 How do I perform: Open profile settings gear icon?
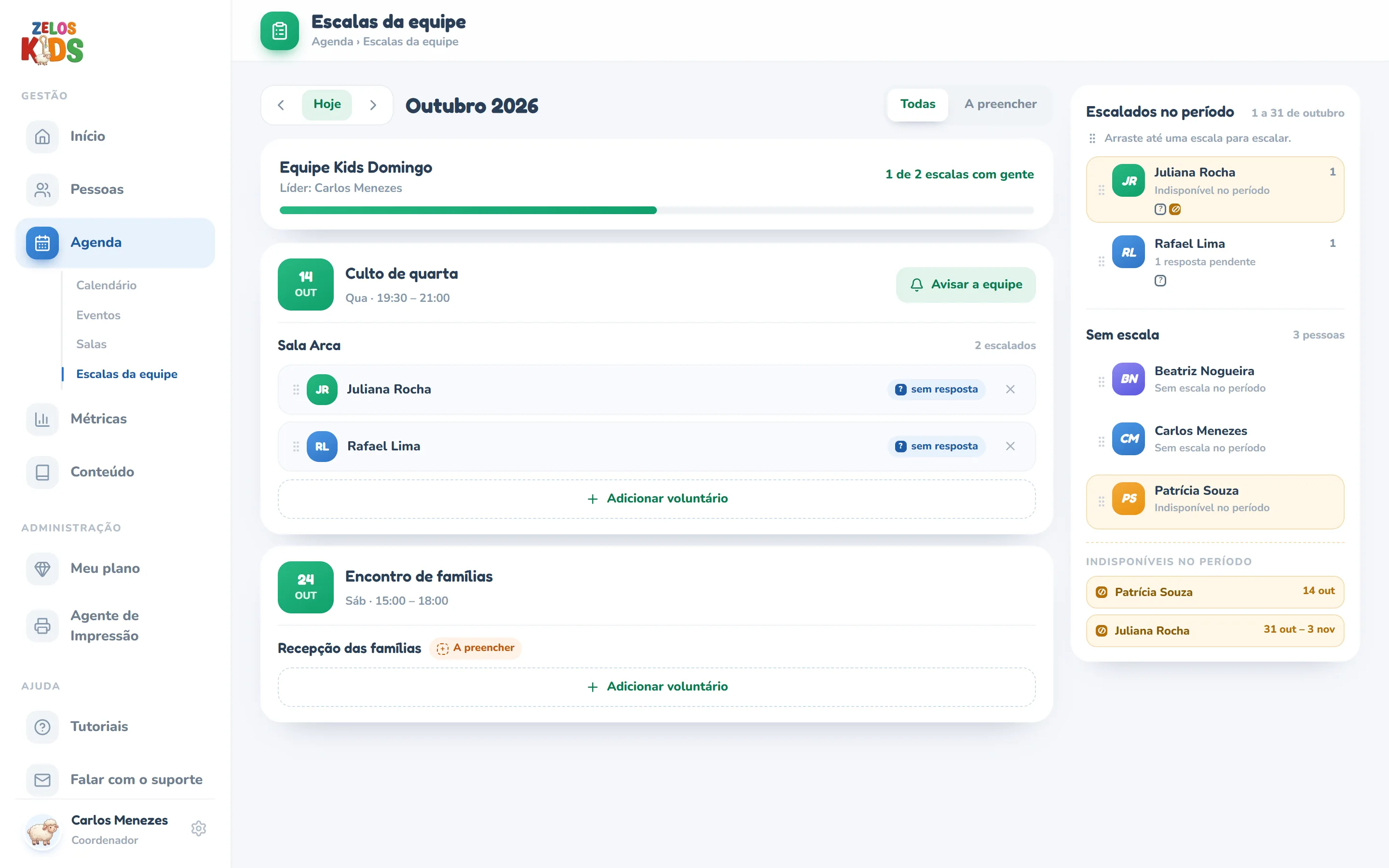(199, 828)
